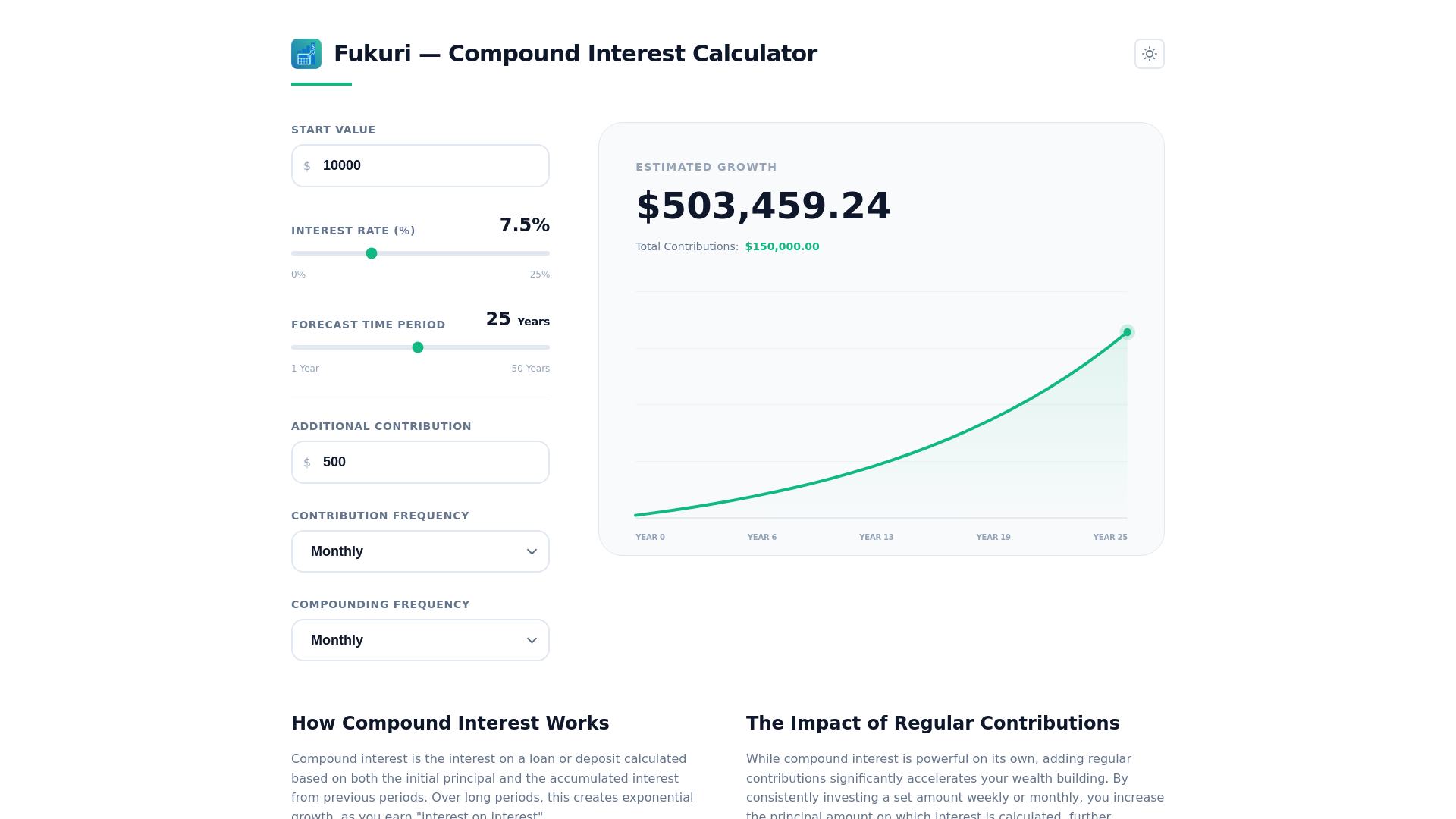The width and height of the screenshot is (1456, 819).
Task: Click the Fukuri Compound Interest Calculator title
Action: click(575, 54)
